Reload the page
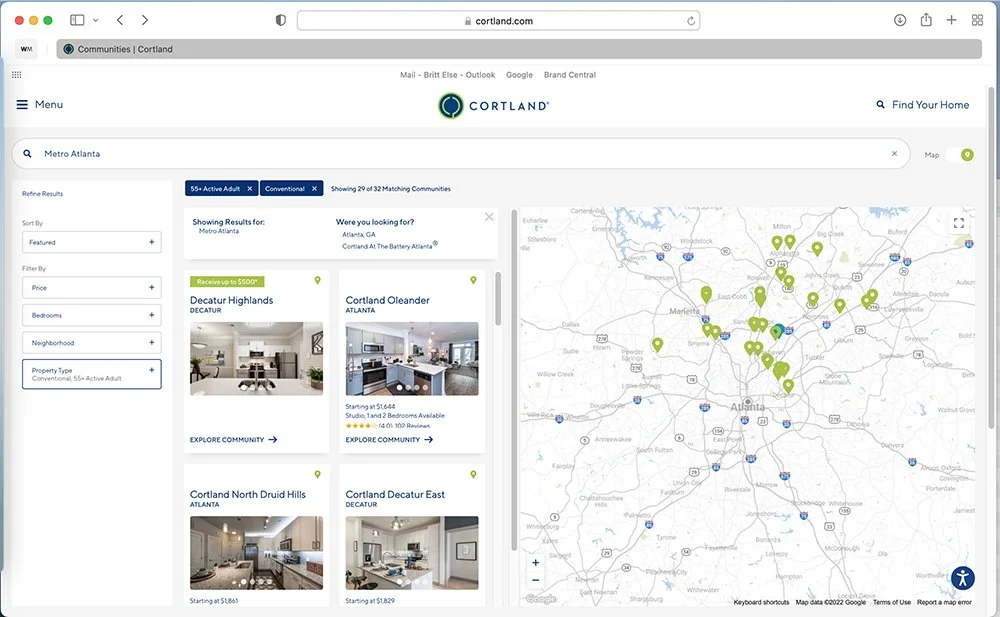 tap(691, 21)
